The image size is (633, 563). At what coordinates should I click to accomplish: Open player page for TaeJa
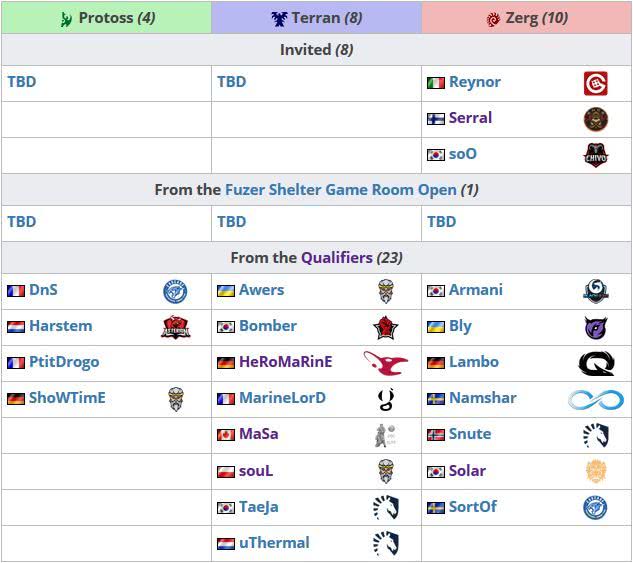pyautogui.click(x=258, y=507)
